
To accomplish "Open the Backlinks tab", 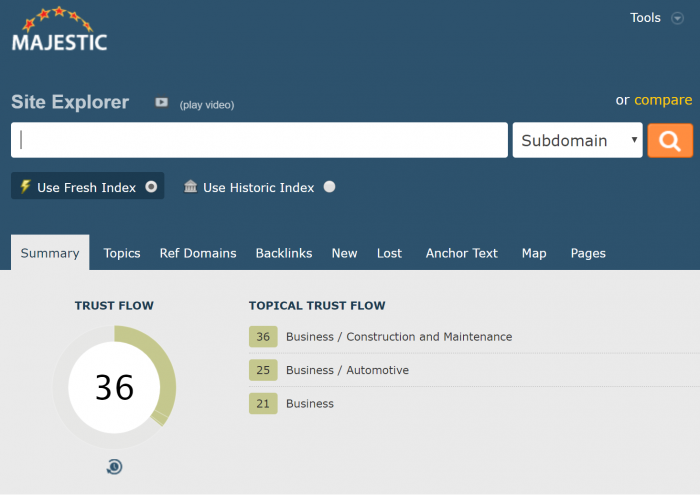I will coord(284,253).
